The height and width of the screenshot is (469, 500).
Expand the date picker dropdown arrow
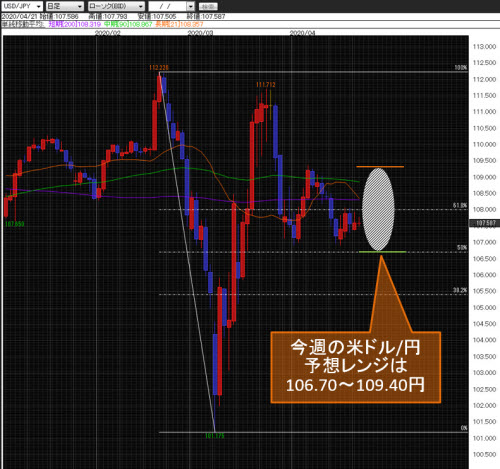[x=190, y=6]
